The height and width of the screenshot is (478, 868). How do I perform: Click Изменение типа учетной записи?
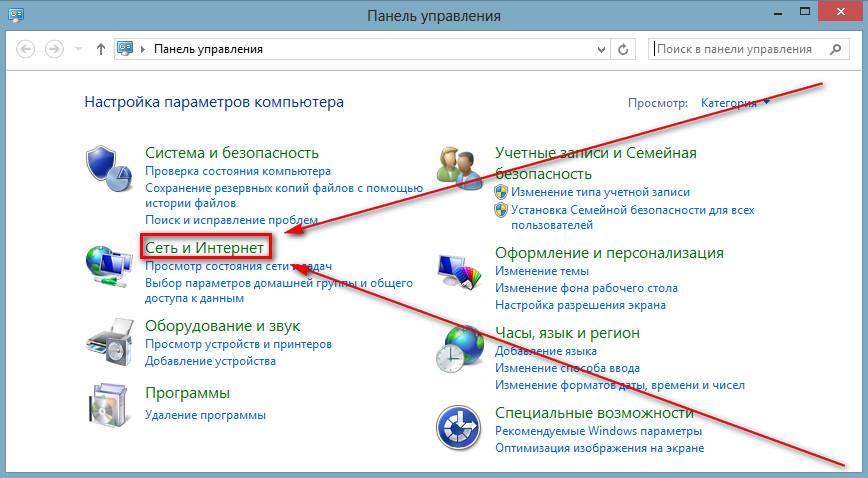pyautogui.click(x=601, y=192)
